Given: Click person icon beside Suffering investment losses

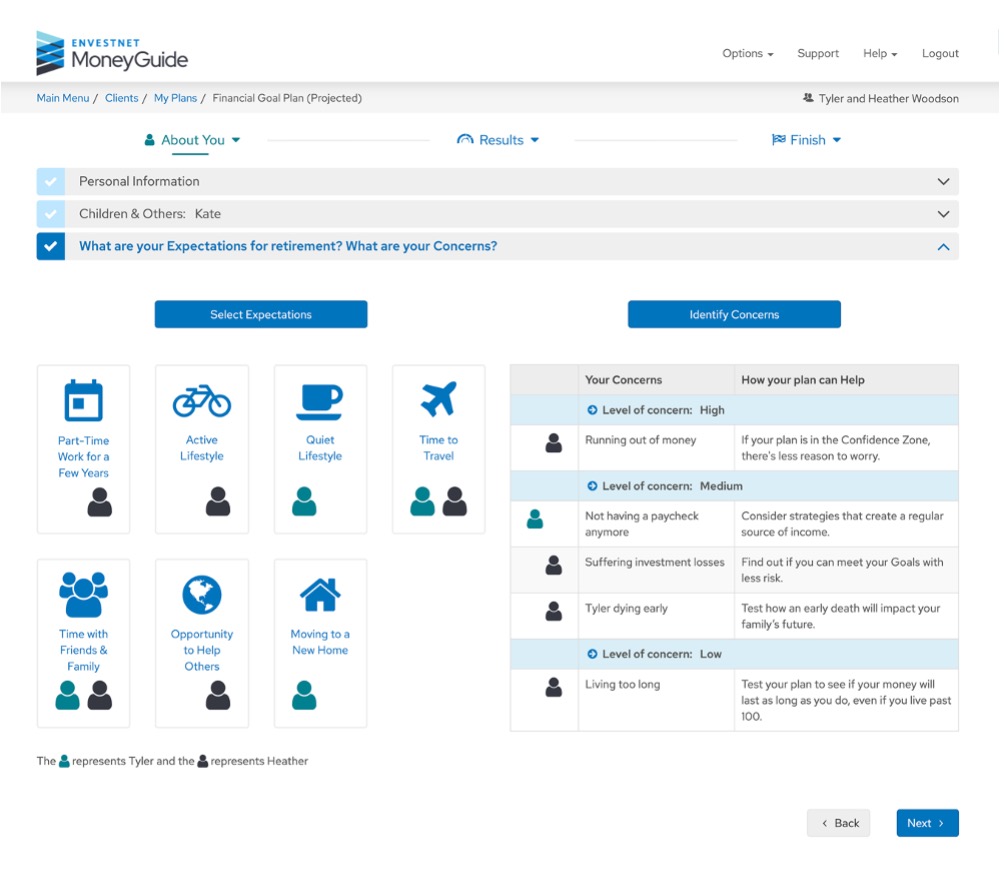Looking at the screenshot, I should click(x=554, y=565).
